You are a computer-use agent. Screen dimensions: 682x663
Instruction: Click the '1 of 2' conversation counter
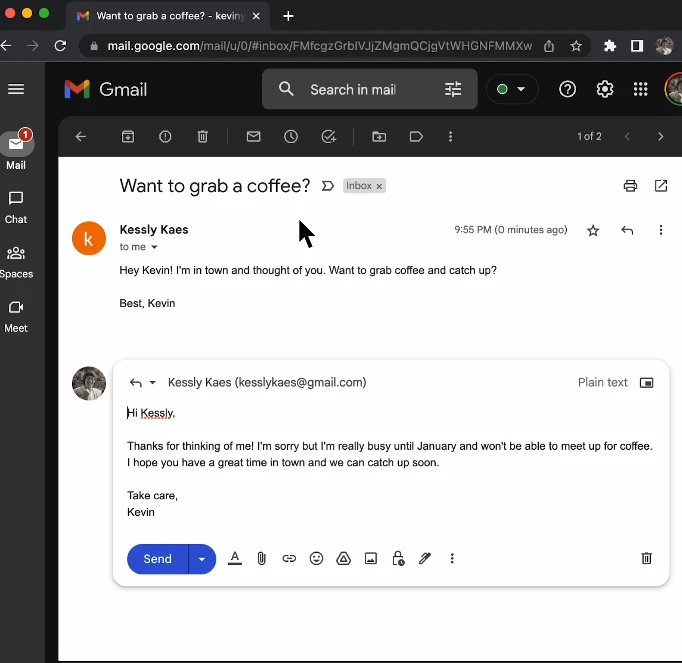[589, 137]
